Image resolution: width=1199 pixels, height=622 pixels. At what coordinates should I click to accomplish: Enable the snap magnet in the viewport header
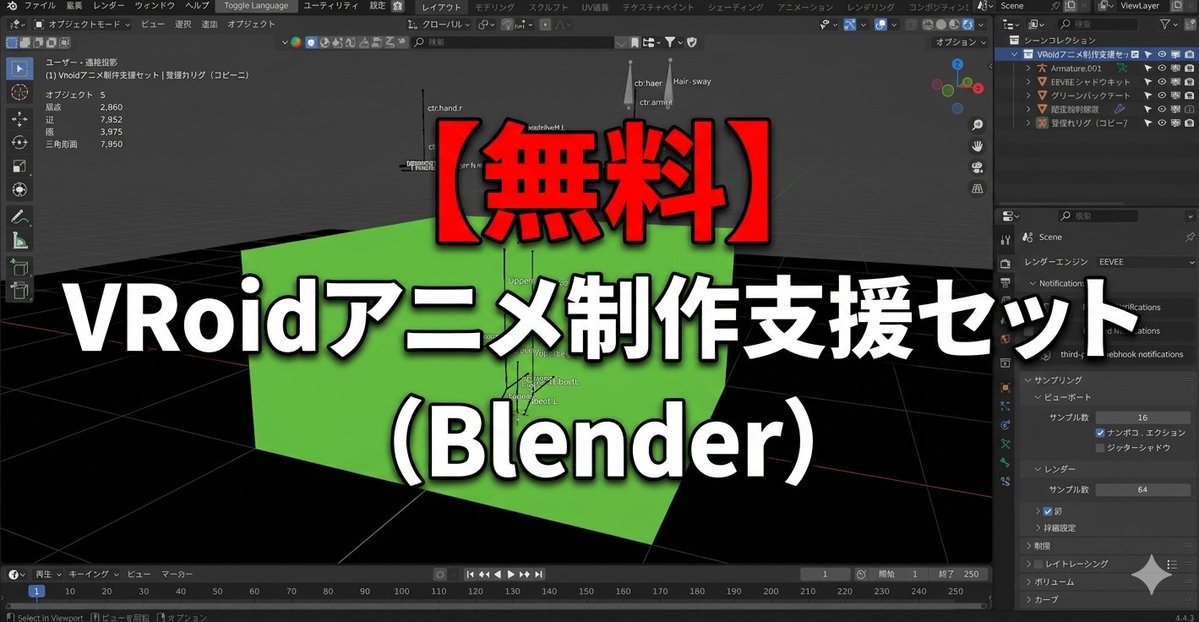[506, 25]
